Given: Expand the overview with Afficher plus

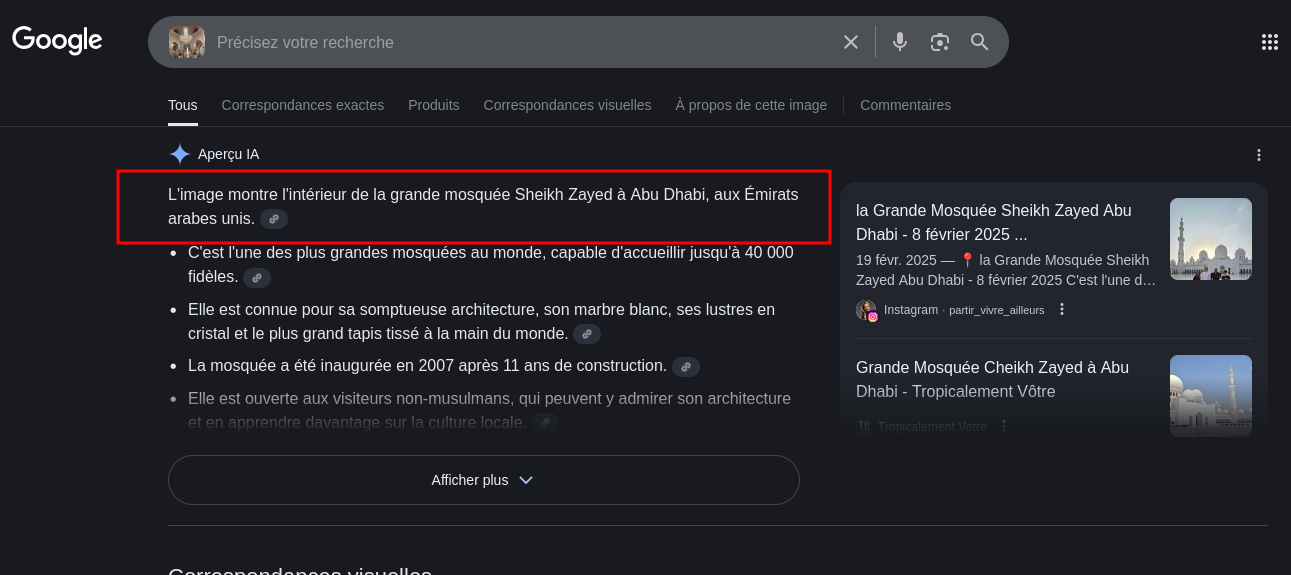Looking at the screenshot, I should click(483, 480).
